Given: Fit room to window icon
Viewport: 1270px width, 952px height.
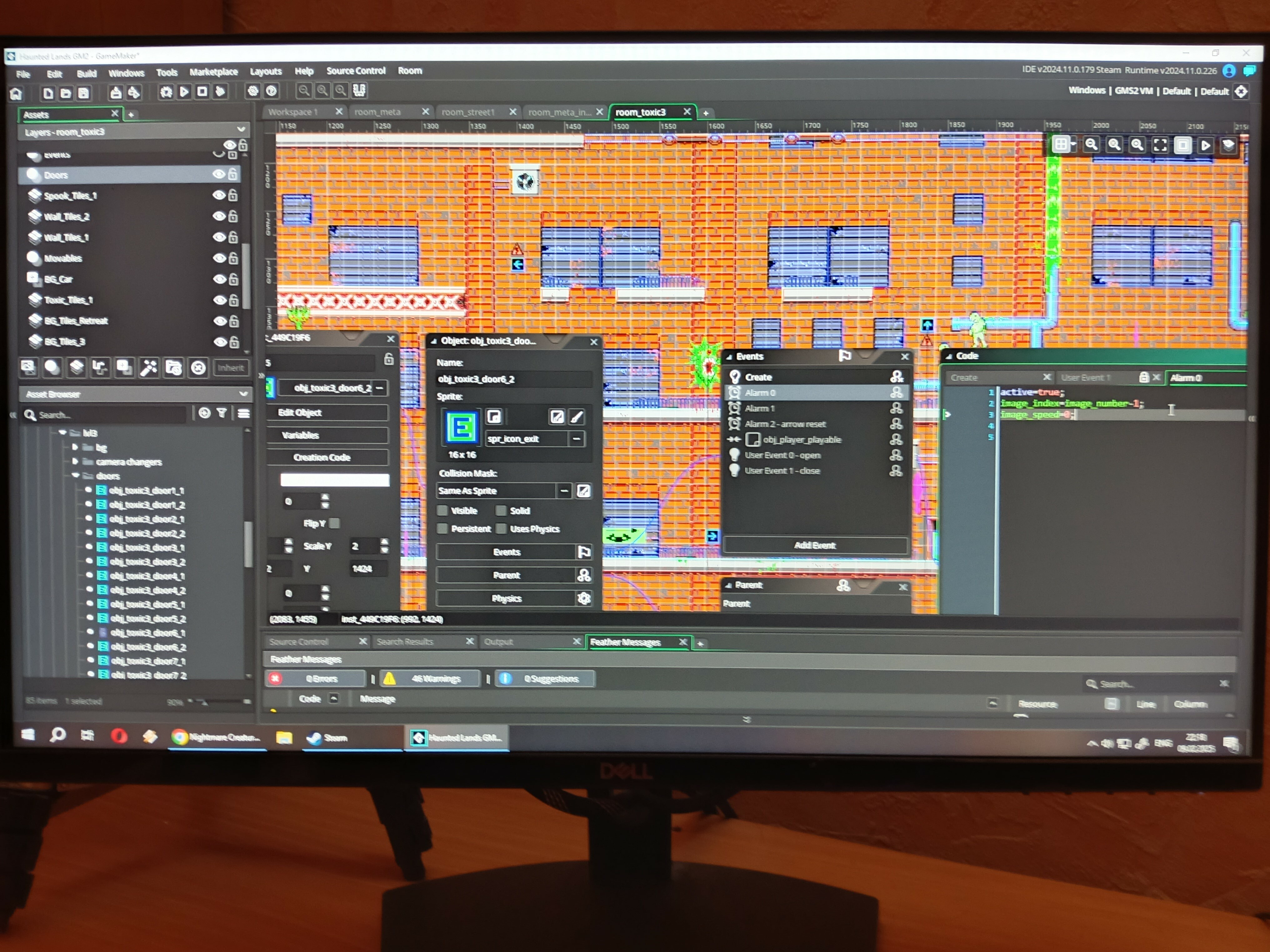Looking at the screenshot, I should [1160, 145].
